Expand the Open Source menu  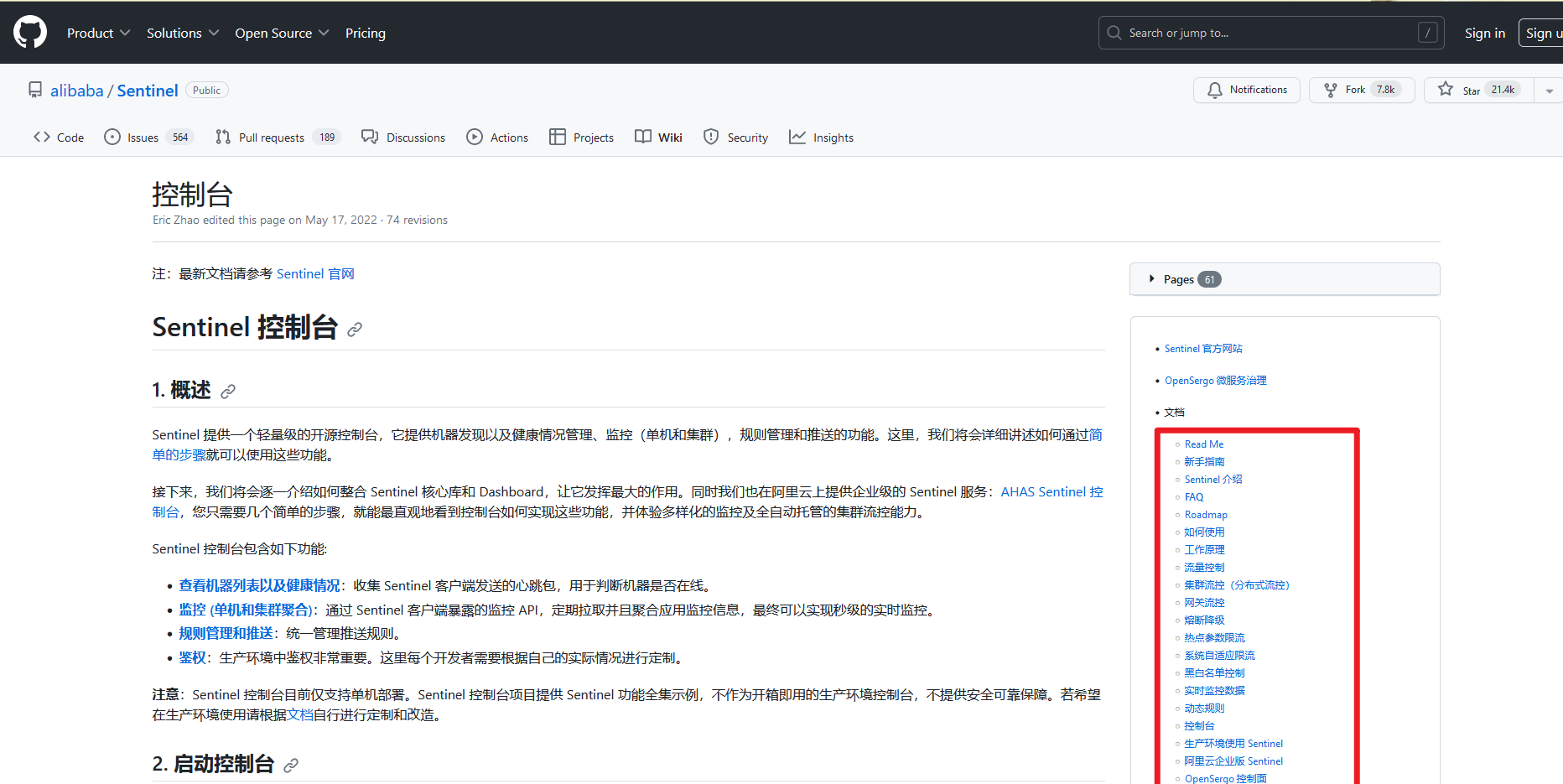(x=282, y=33)
